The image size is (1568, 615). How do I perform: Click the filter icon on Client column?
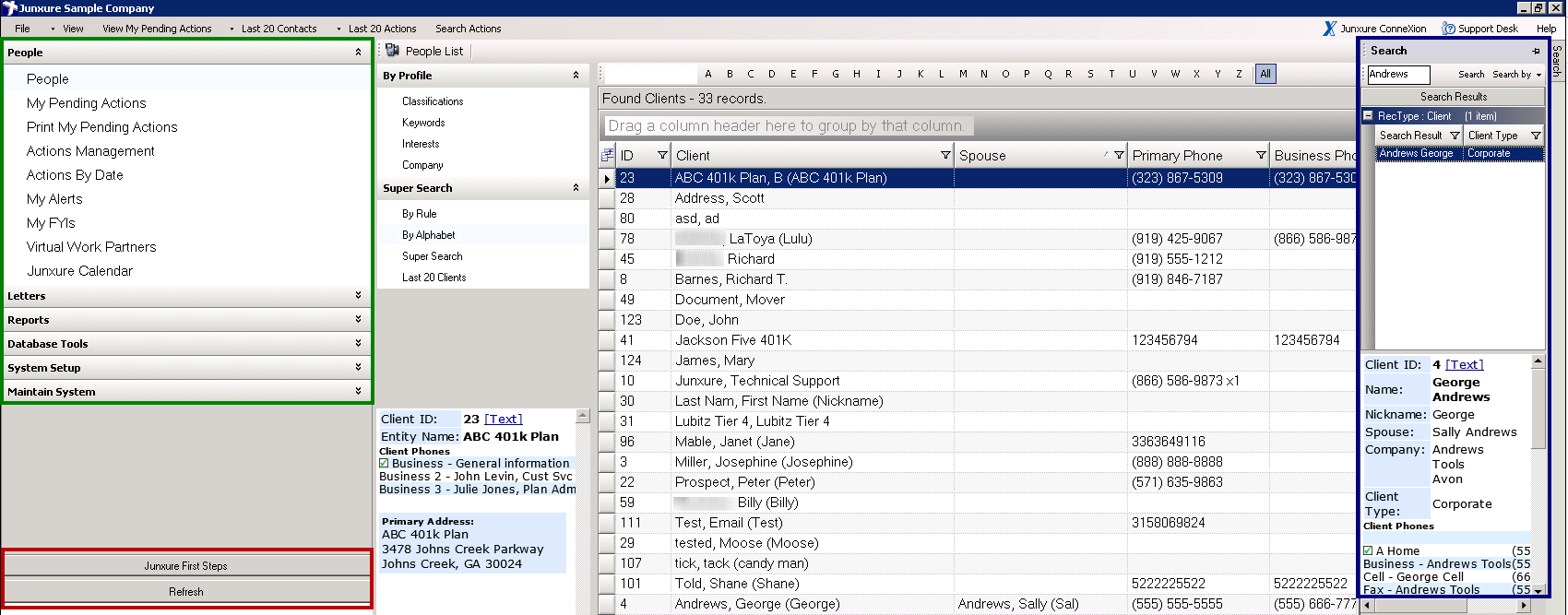point(945,155)
